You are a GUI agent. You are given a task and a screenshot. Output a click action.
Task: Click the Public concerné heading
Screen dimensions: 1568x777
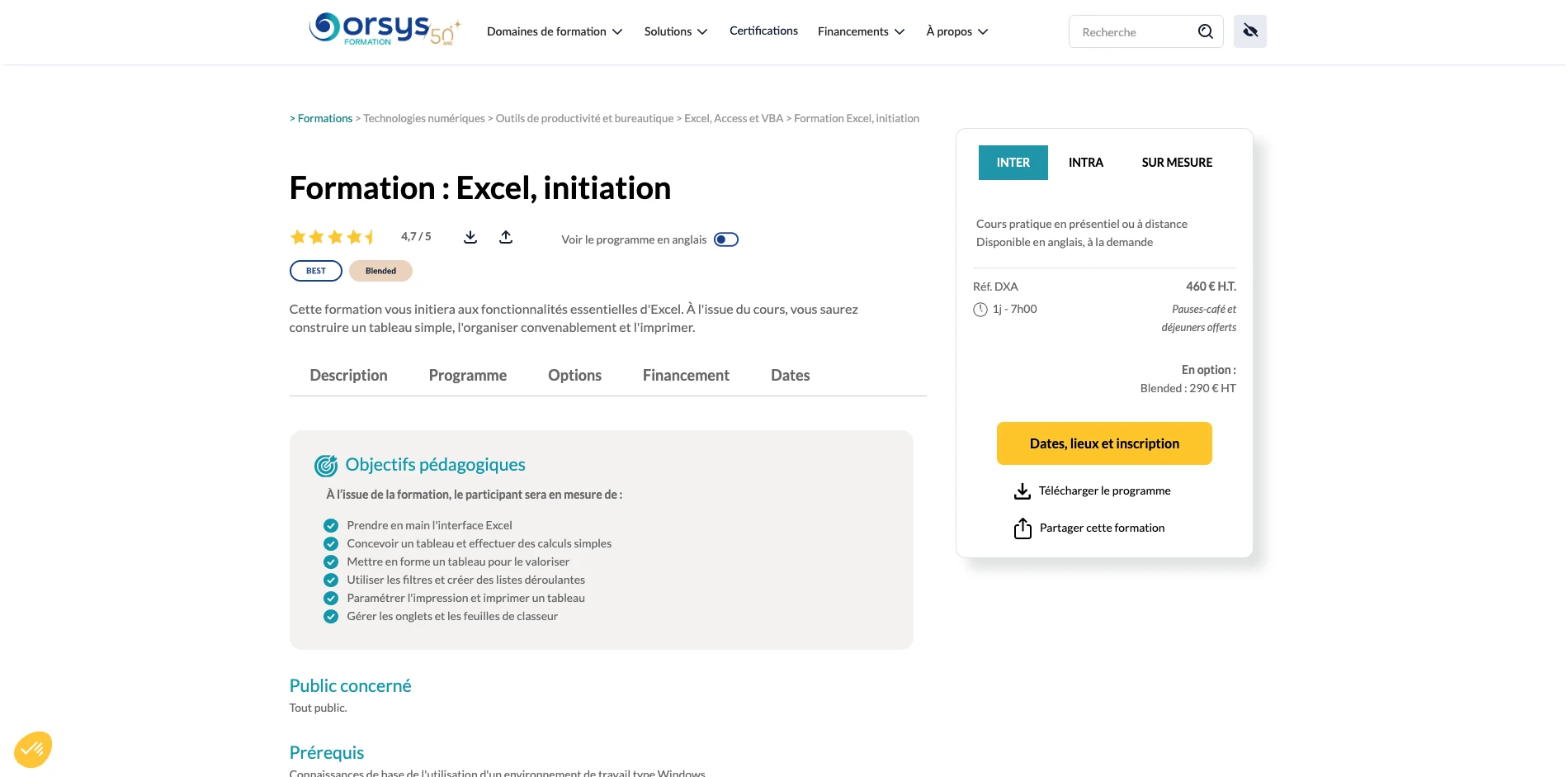tap(350, 686)
